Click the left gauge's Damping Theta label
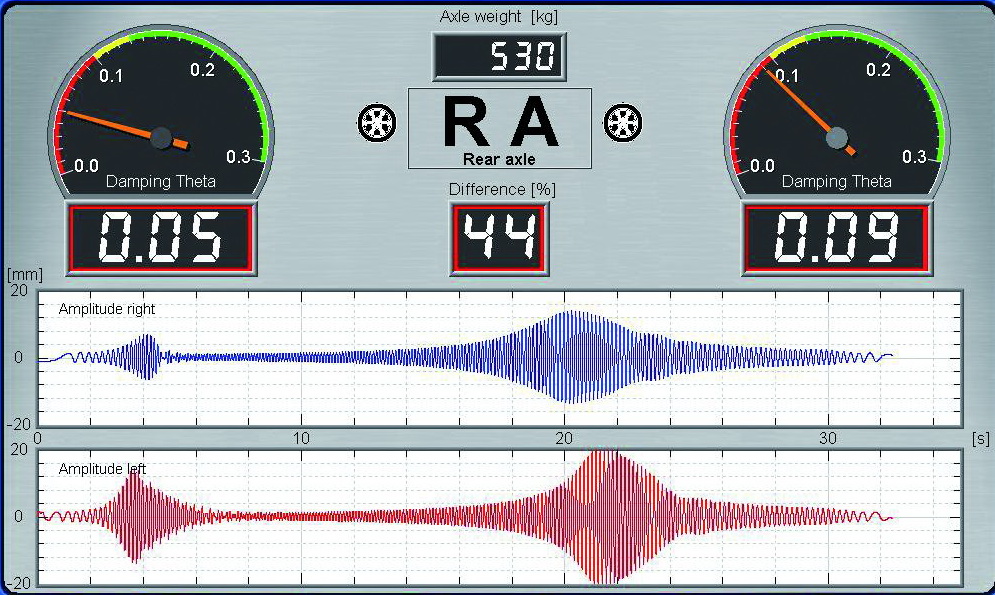This screenshot has width=995, height=595. (161, 182)
